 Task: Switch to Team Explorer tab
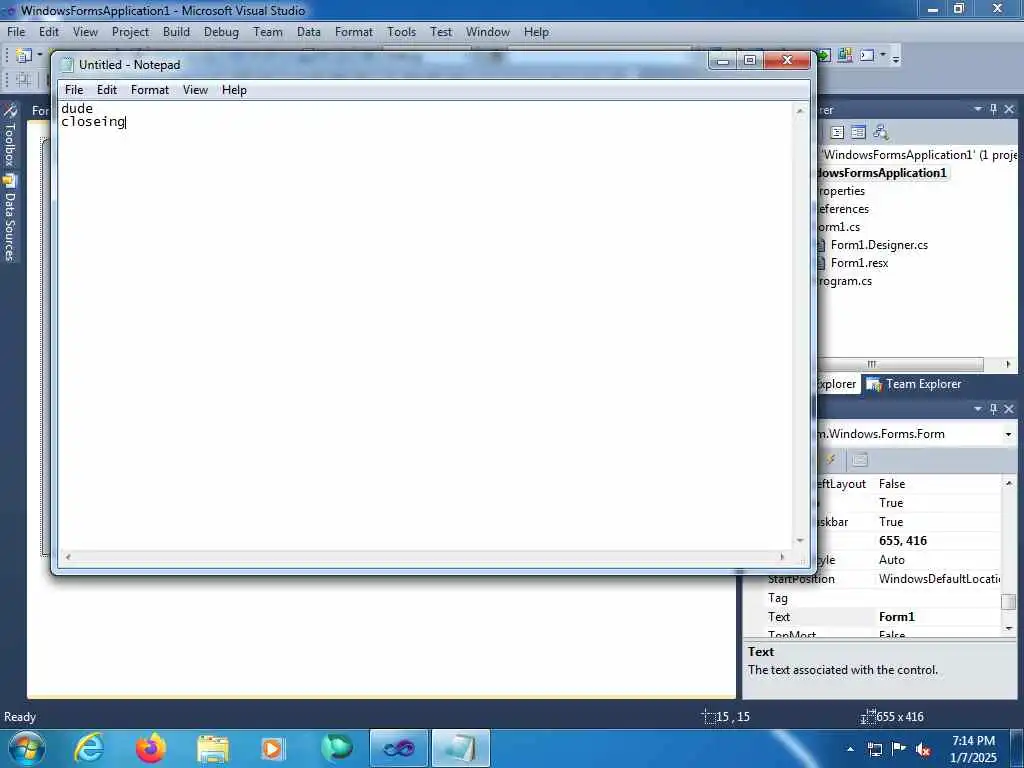[914, 384]
